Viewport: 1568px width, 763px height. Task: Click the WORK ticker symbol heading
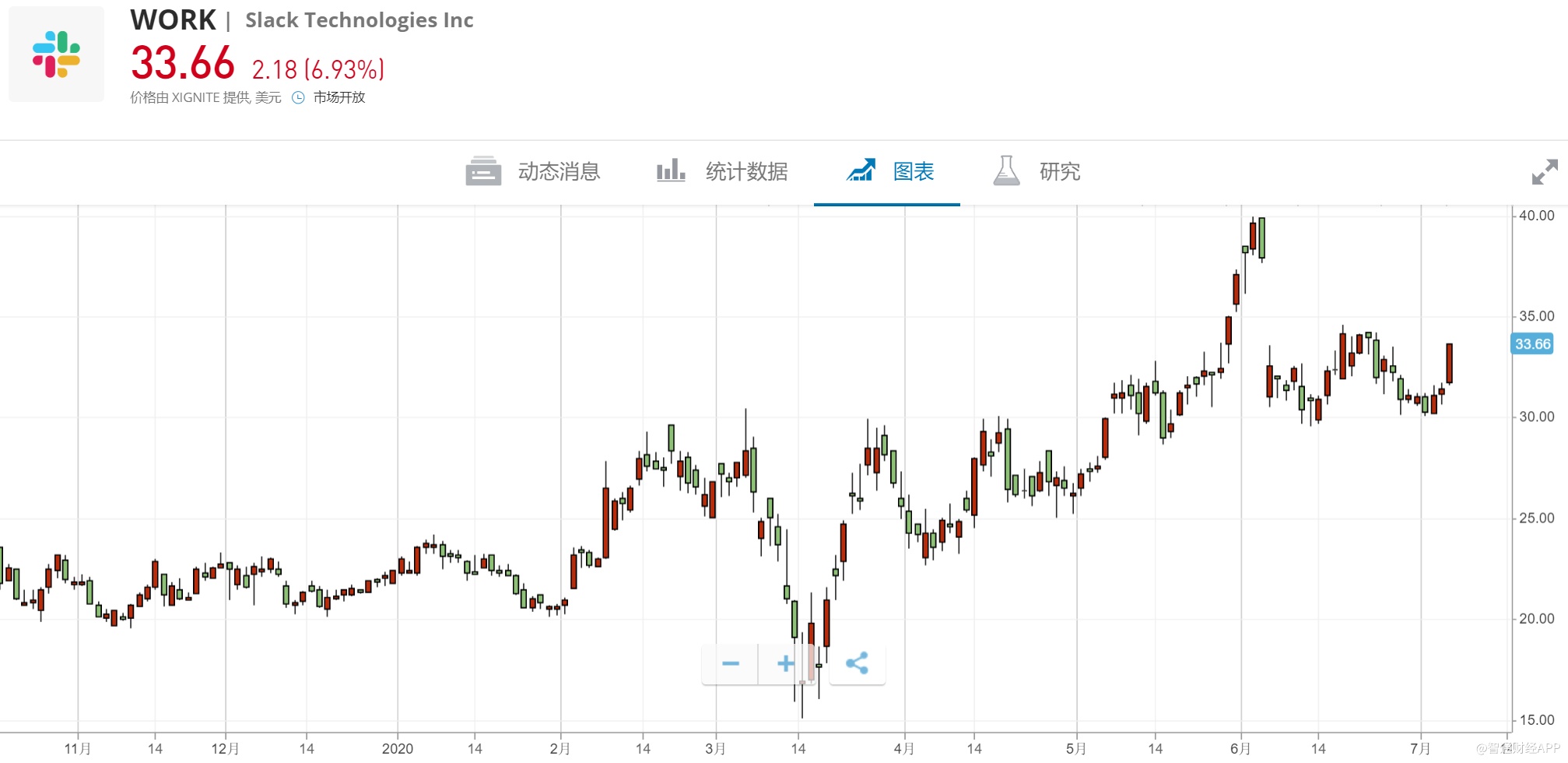point(173,20)
